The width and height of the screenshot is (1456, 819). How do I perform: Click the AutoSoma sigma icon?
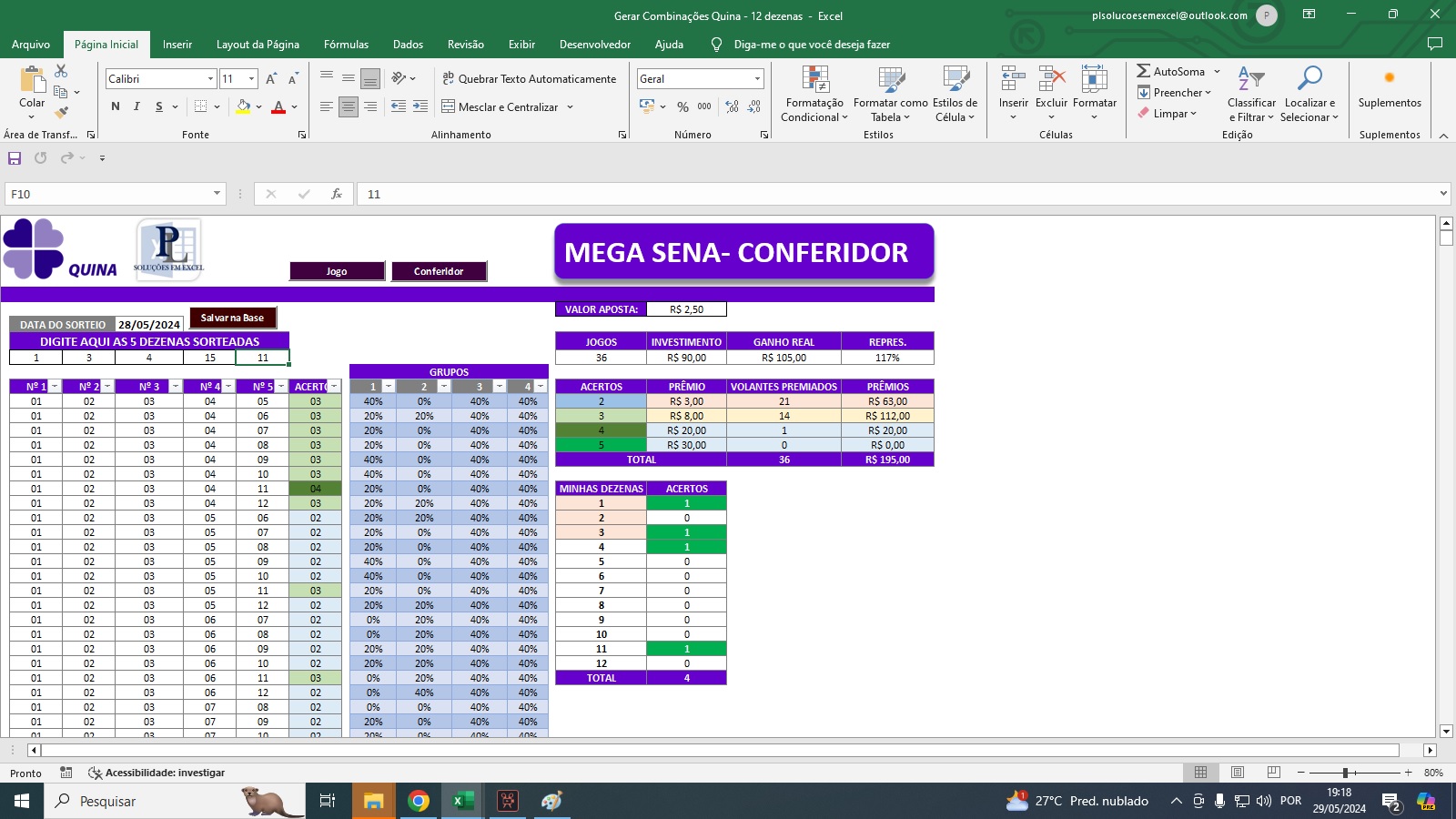point(1143,71)
